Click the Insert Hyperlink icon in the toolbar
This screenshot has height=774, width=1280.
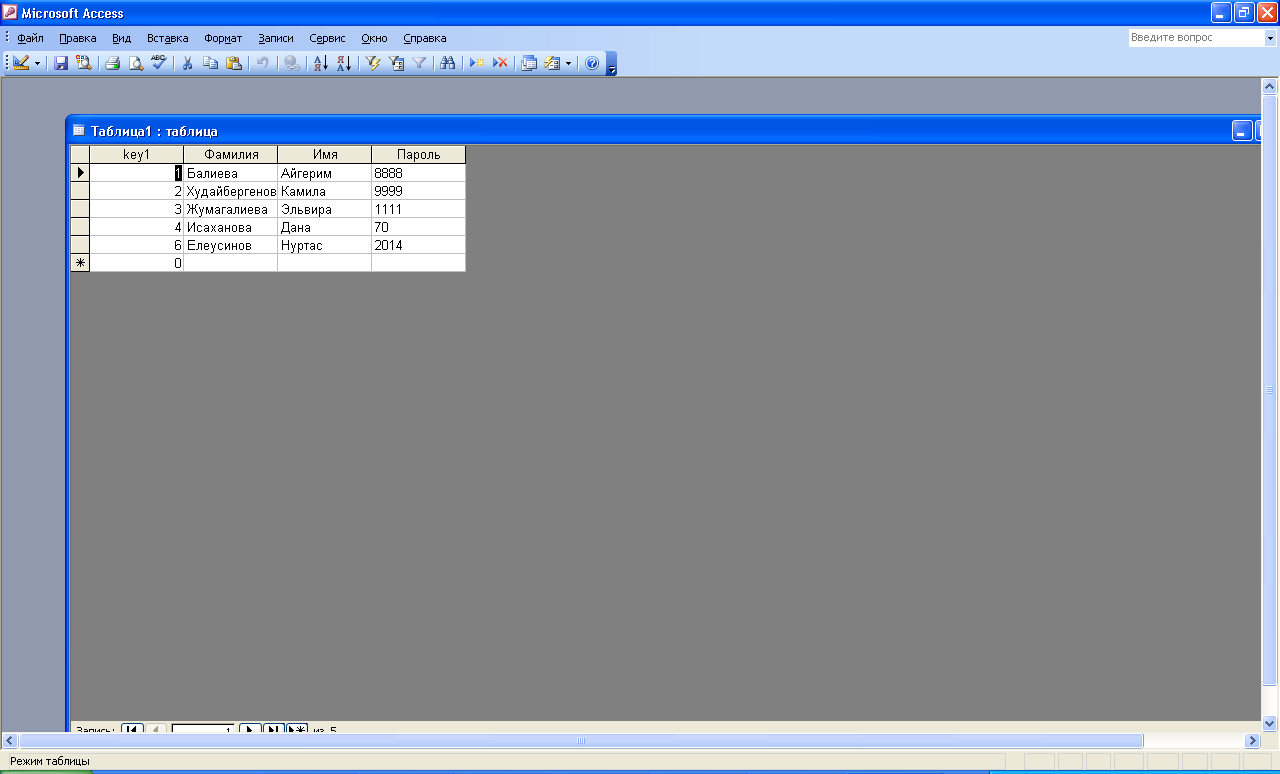pos(291,63)
